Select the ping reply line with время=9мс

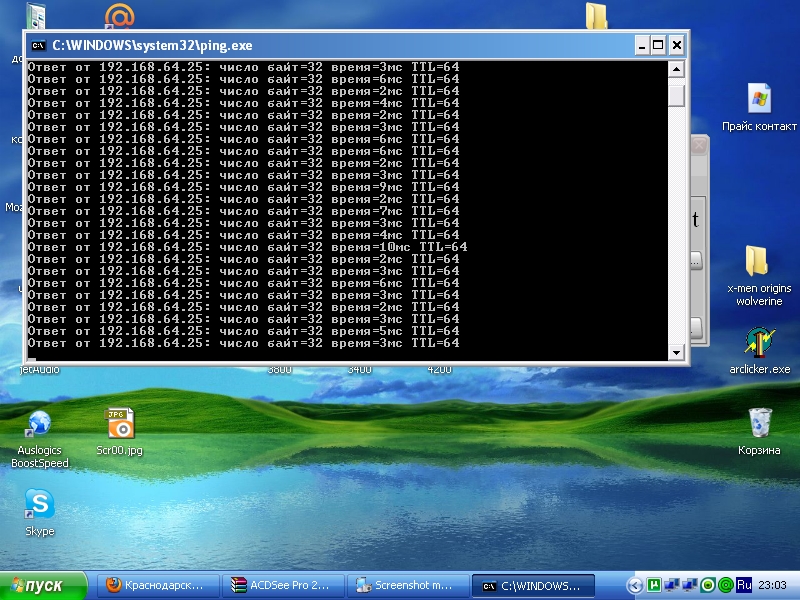pos(243,187)
